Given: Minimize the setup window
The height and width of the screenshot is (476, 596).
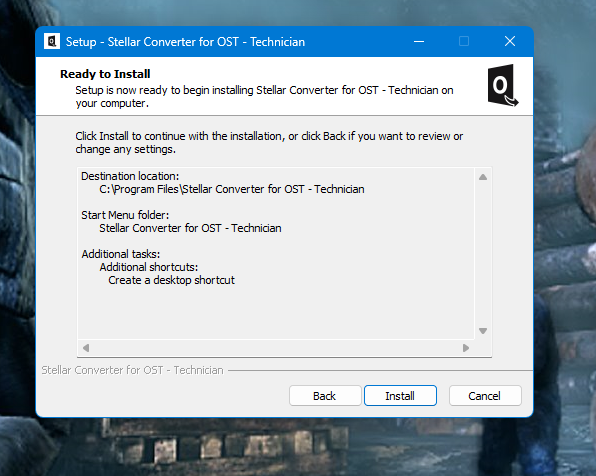Looking at the screenshot, I should 419,41.
